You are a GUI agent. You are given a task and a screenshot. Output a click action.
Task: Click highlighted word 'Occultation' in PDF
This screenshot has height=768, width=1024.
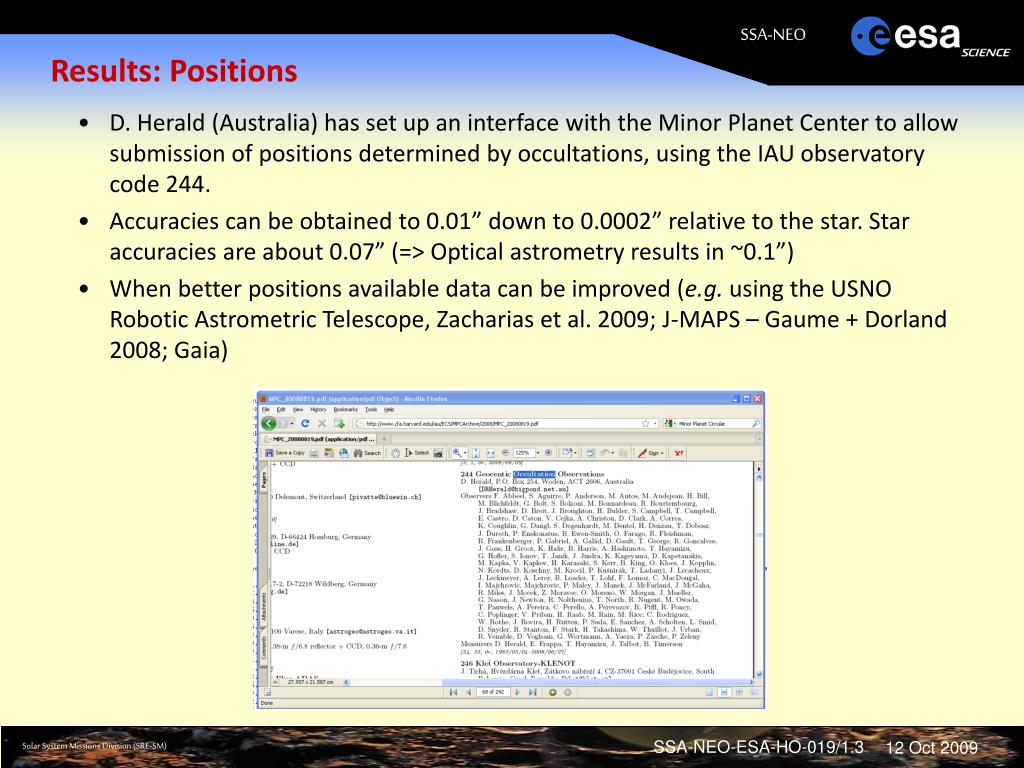[x=534, y=474]
